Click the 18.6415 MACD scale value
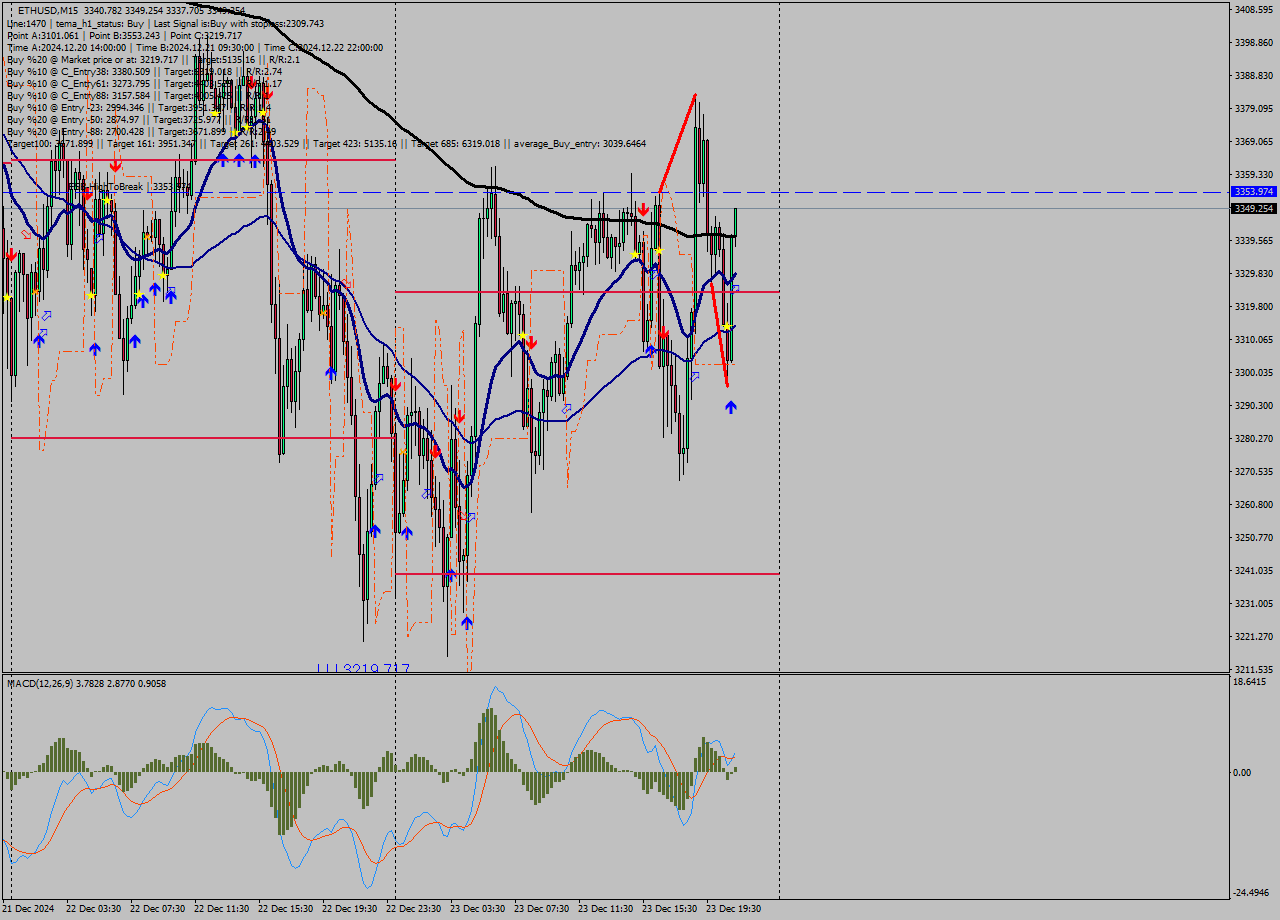 point(1250,682)
